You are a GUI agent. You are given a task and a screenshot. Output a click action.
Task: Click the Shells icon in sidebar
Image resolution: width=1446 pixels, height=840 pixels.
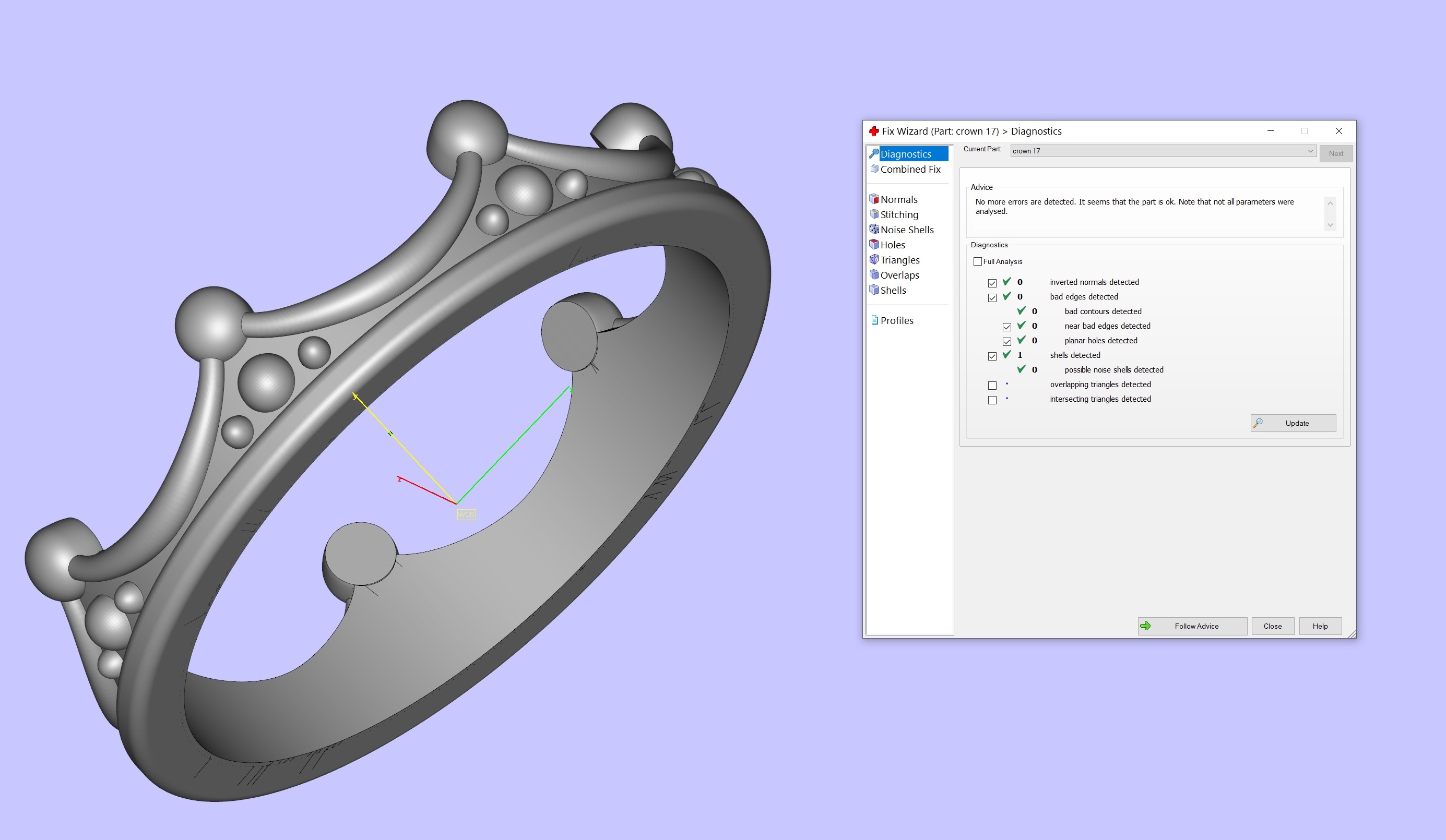pos(874,290)
